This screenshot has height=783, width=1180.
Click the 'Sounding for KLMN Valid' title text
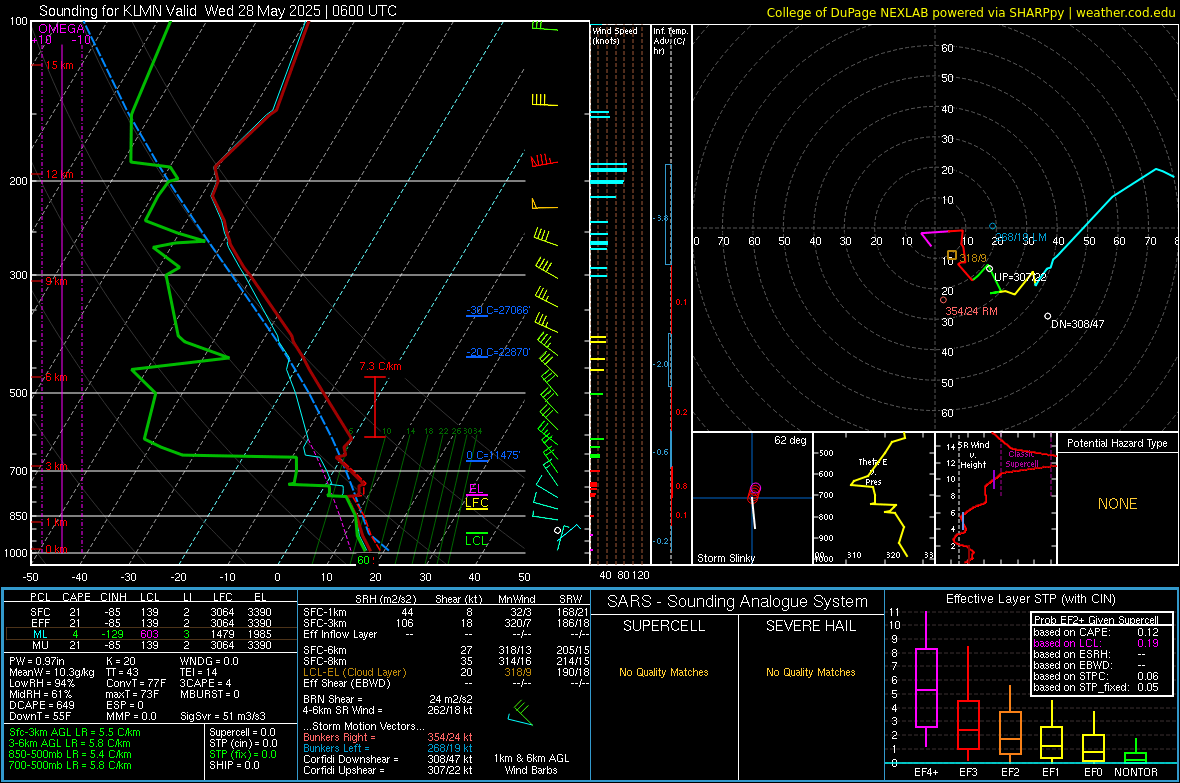tap(120, 11)
